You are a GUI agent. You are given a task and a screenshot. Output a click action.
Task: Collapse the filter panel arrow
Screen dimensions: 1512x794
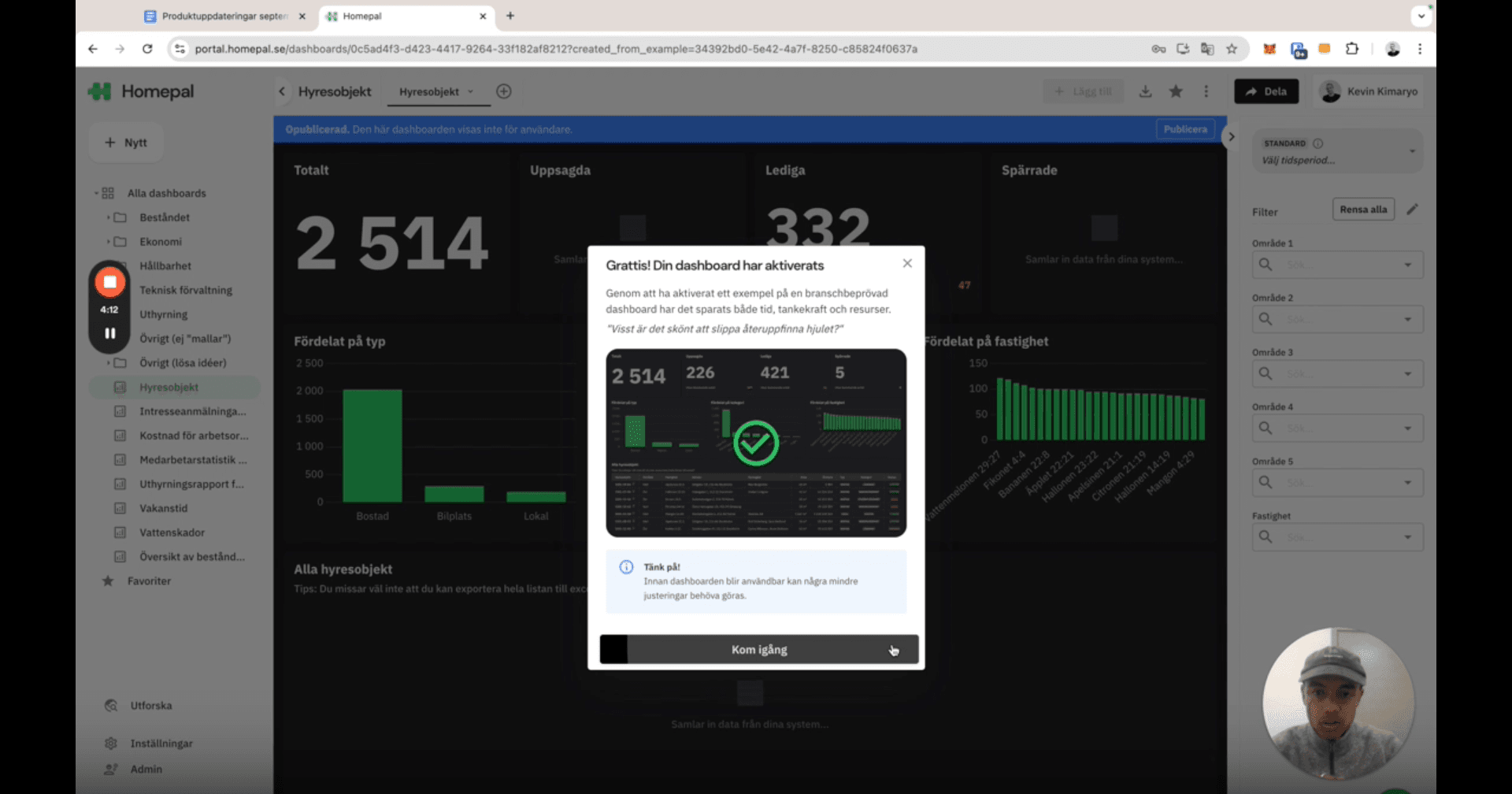(1231, 137)
